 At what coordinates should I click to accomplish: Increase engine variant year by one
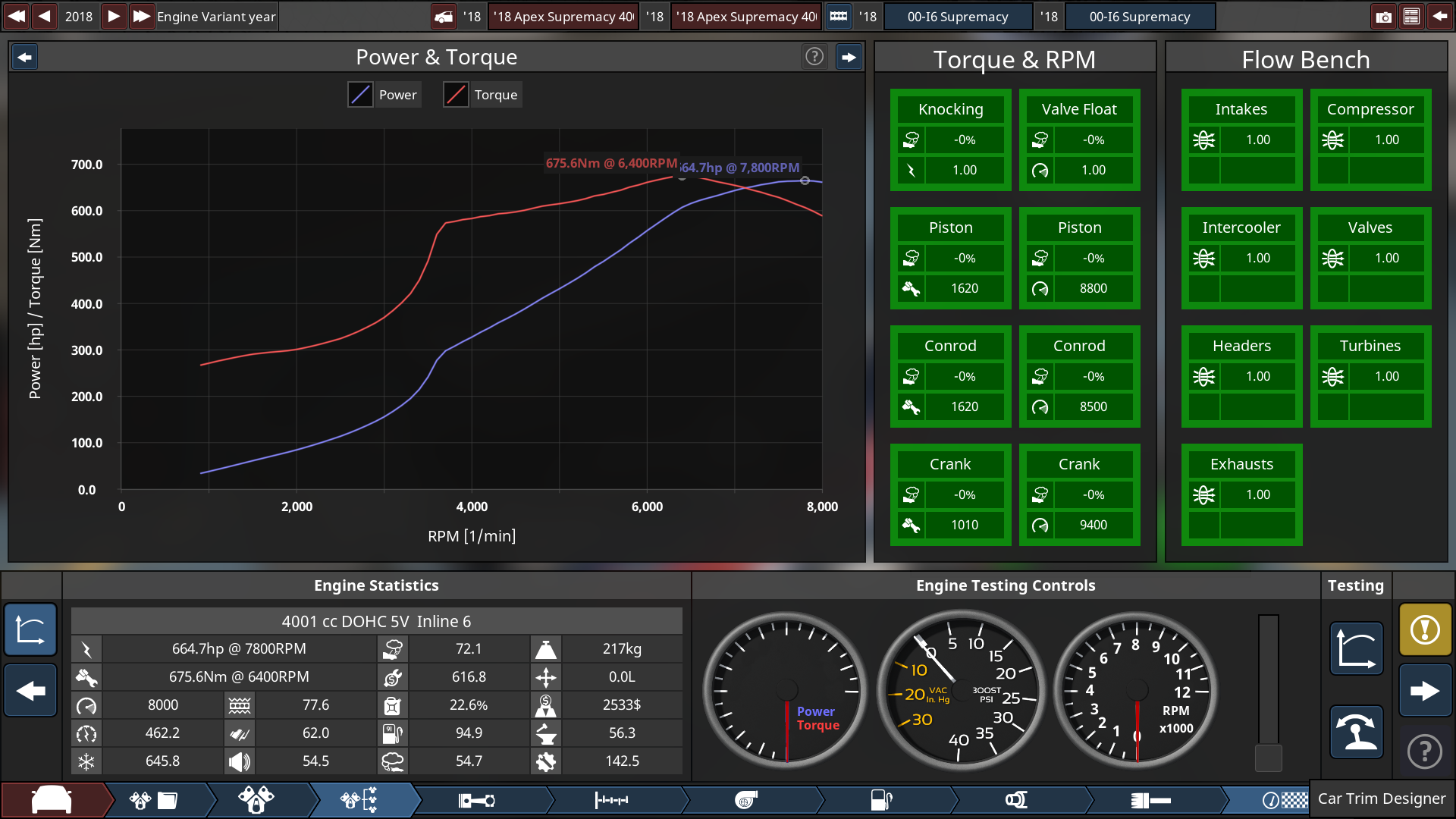[x=113, y=17]
